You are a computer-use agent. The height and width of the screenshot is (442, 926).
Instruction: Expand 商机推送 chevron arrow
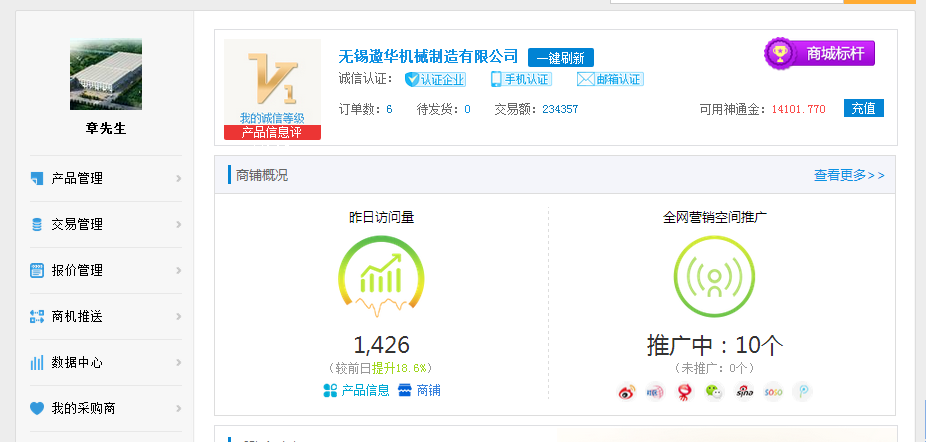pos(178,317)
